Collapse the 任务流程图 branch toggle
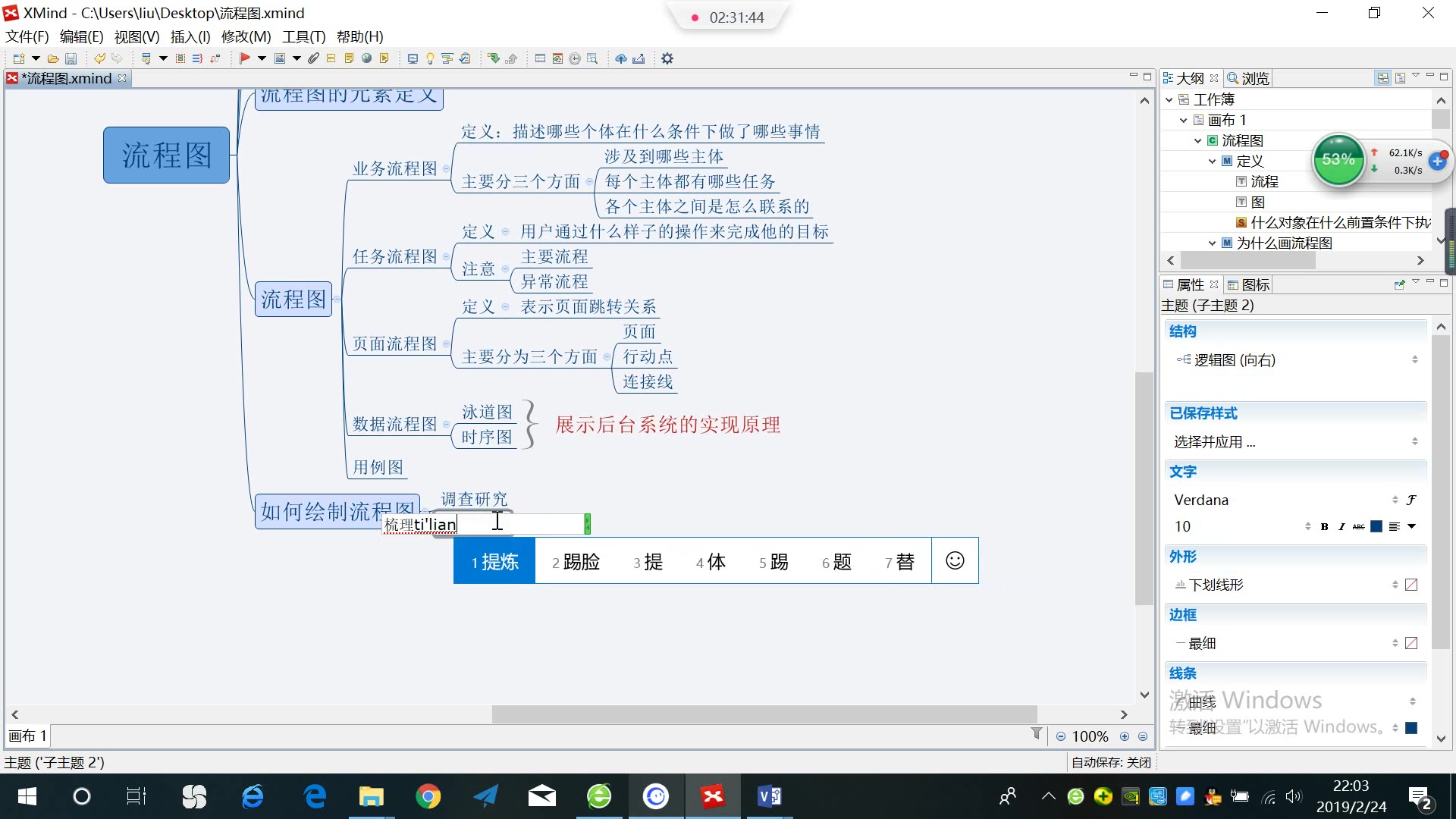The height and width of the screenshot is (819, 1456). point(446,257)
